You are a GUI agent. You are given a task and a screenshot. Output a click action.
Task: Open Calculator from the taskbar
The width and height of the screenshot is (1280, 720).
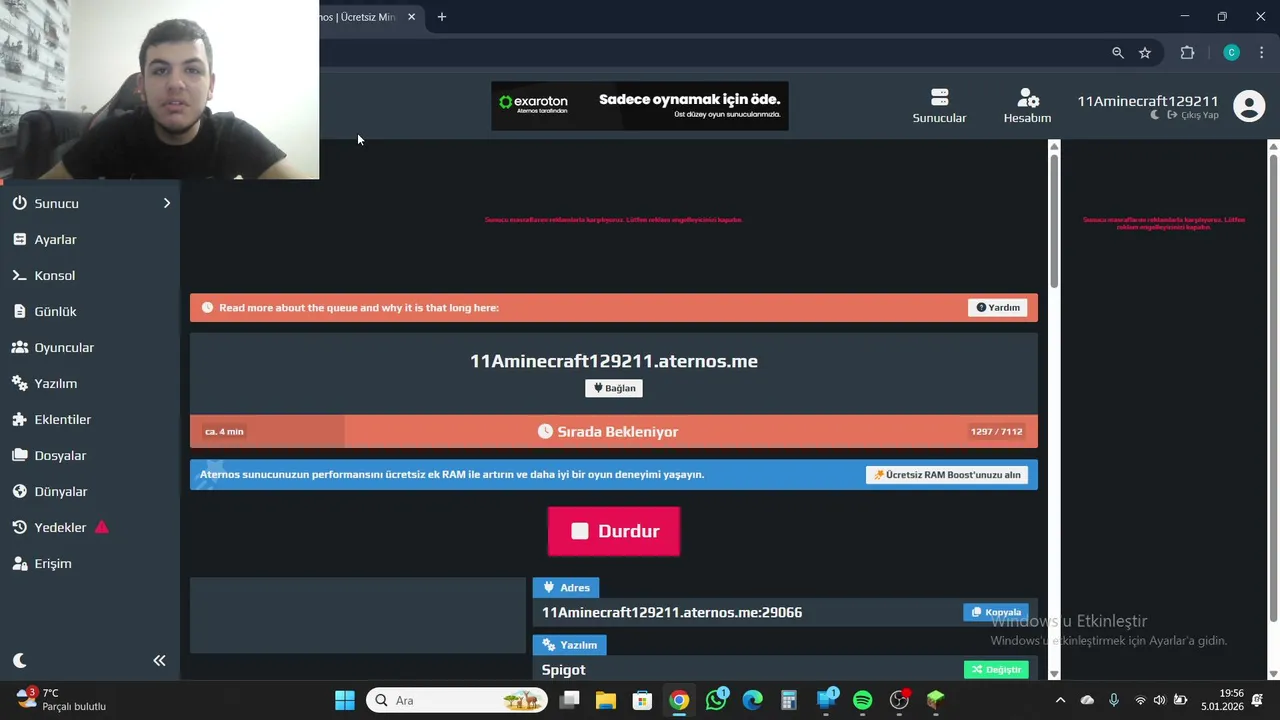point(789,700)
